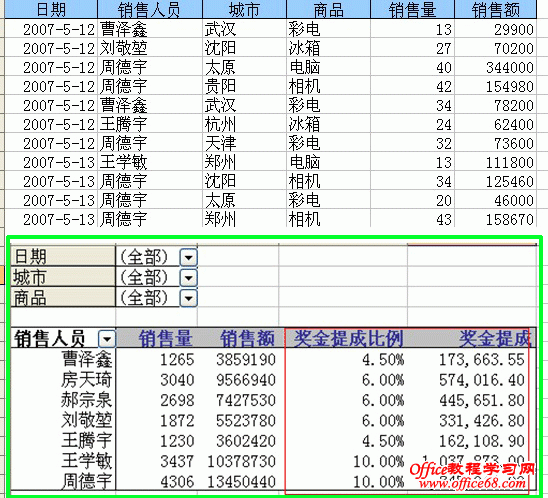548x498 pixels.
Task: Select sales amount cell 29900
Action: pos(495,29)
